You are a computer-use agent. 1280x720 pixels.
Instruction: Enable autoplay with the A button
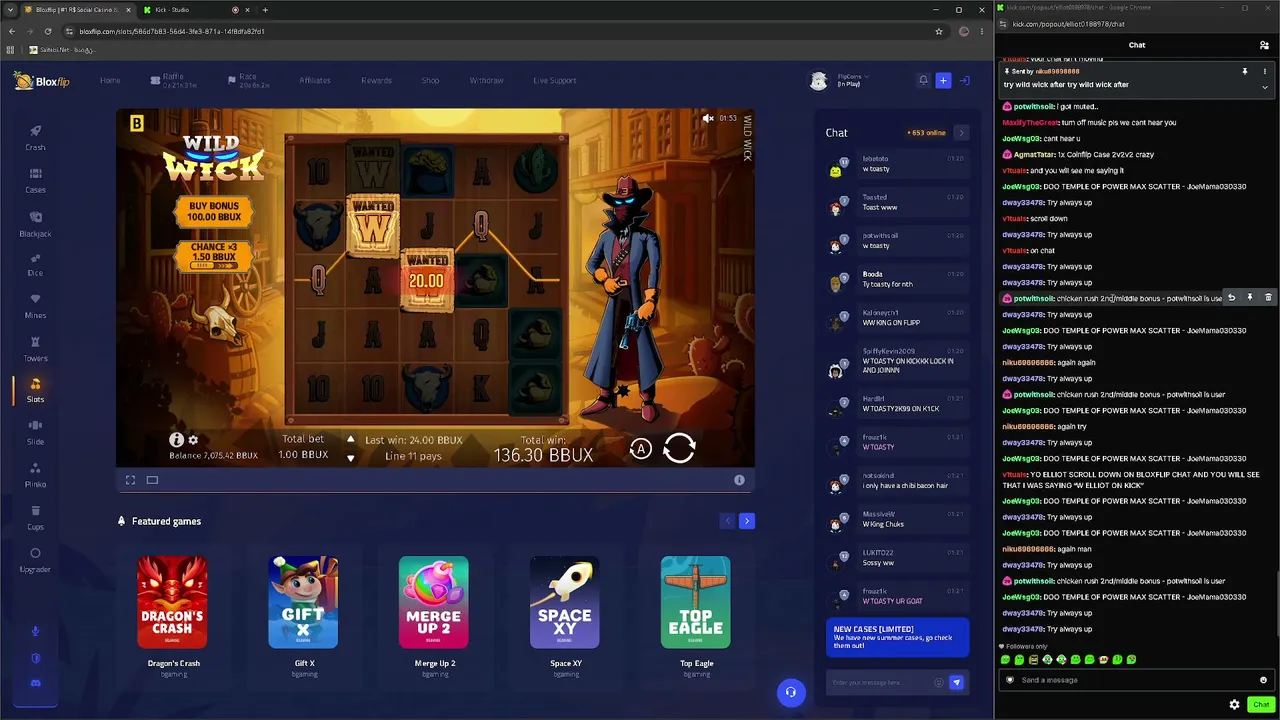pos(641,449)
